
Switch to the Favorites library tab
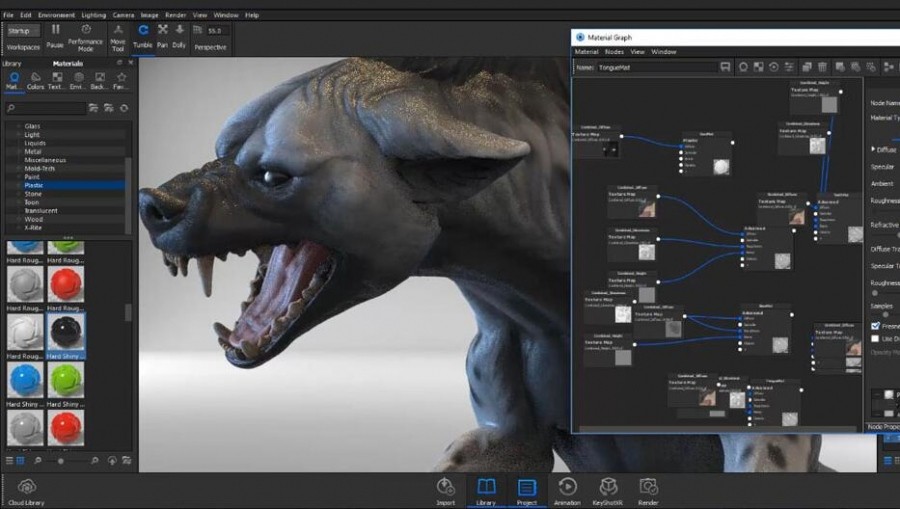click(x=121, y=81)
